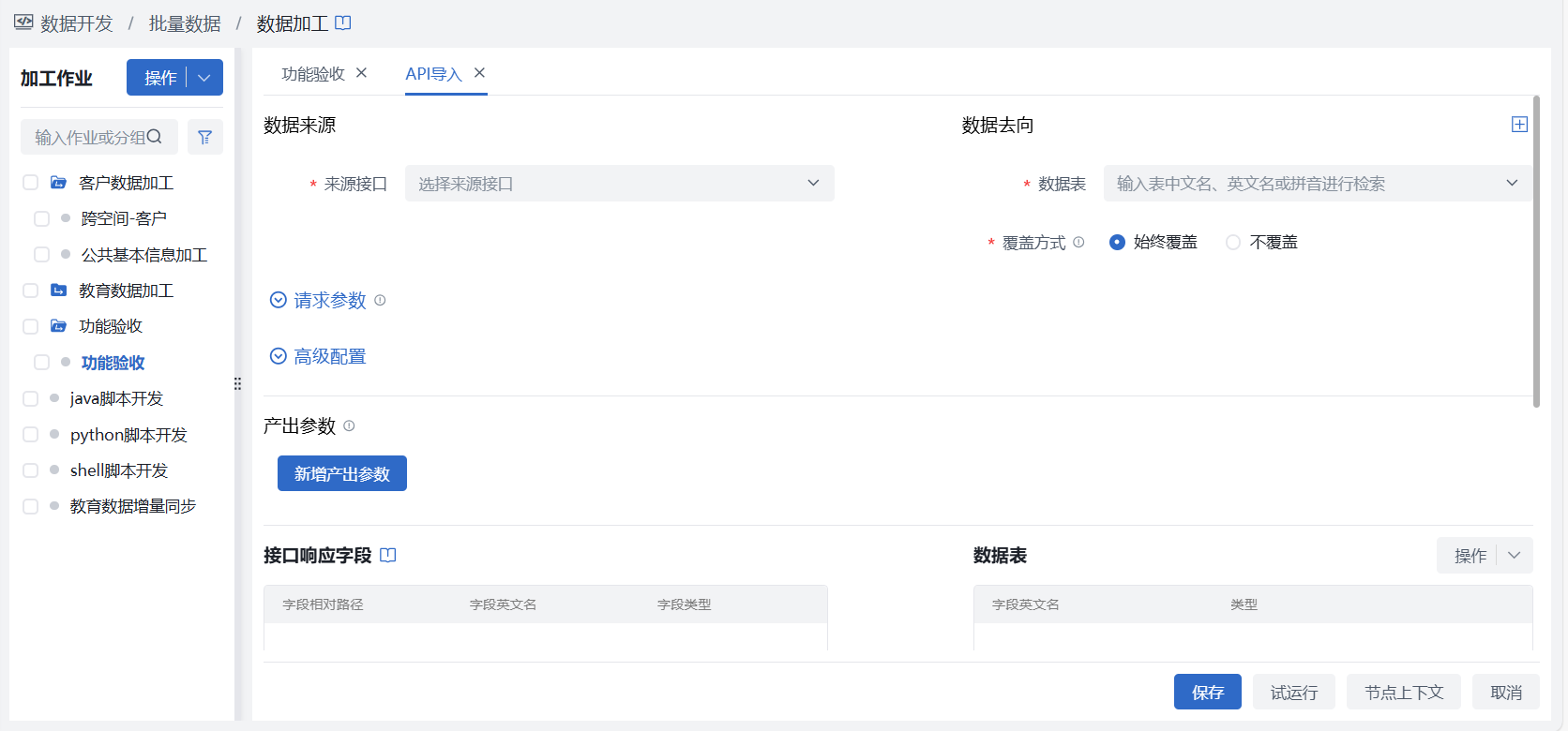Click info icon beside 产出参数 heading

pos(349,425)
